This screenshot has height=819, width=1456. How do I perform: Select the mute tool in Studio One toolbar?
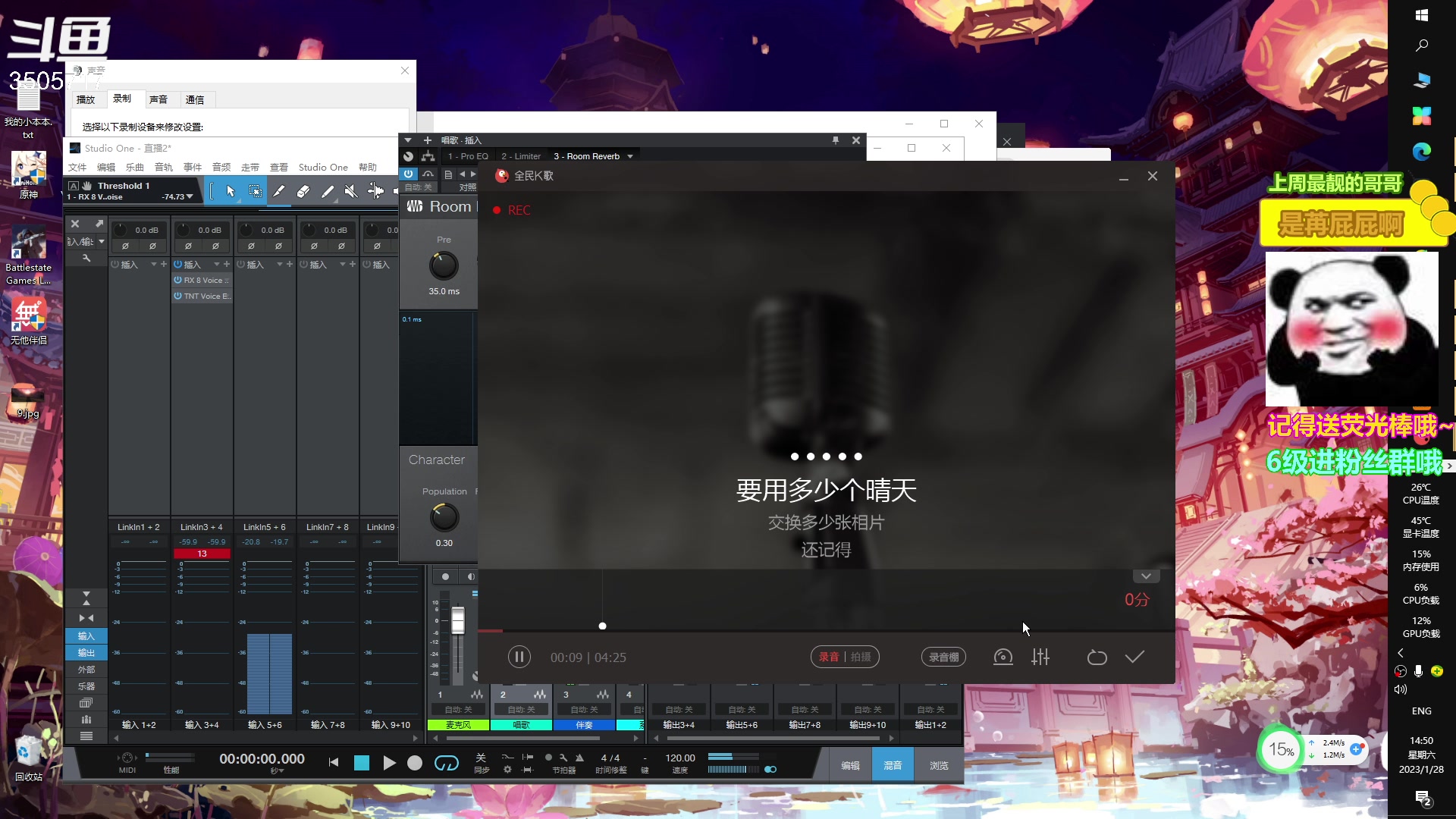pyautogui.click(x=350, y=191)
